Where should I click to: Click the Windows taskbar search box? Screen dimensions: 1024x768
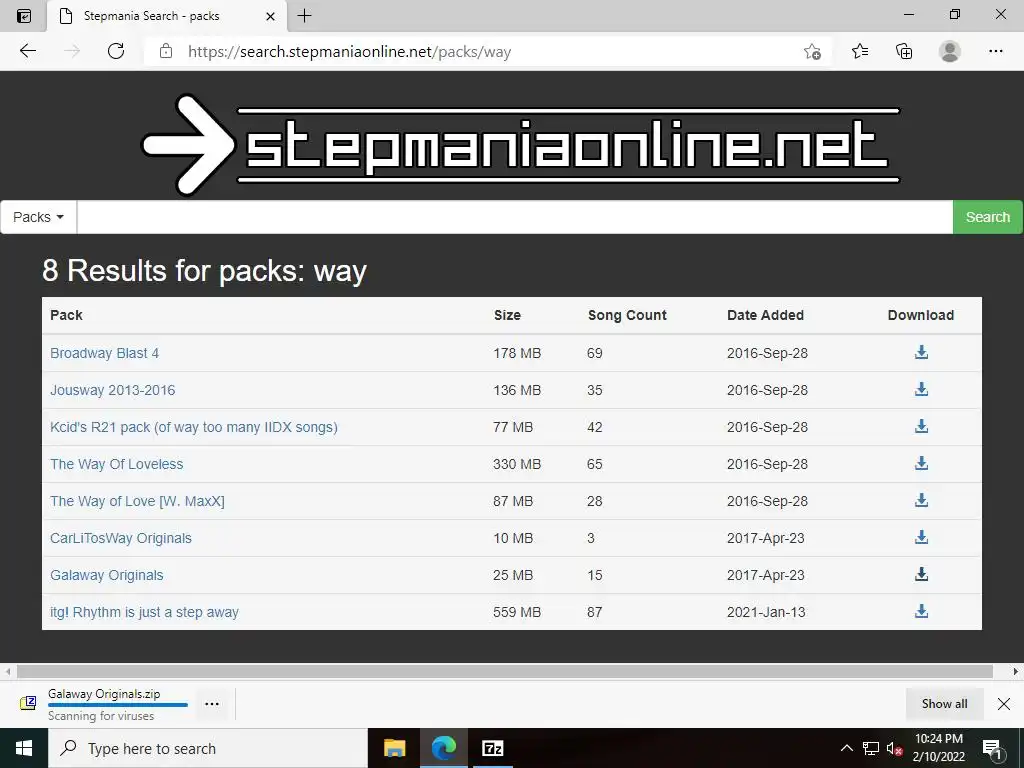[x=208, y=748]
